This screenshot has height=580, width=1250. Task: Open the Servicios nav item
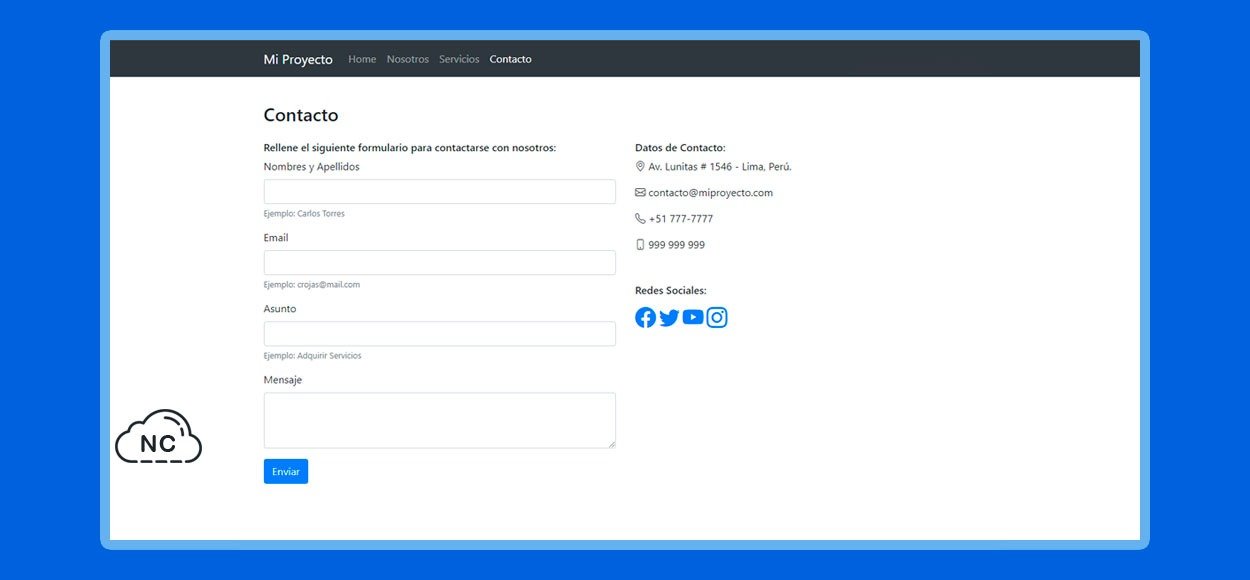pos(459,59)
